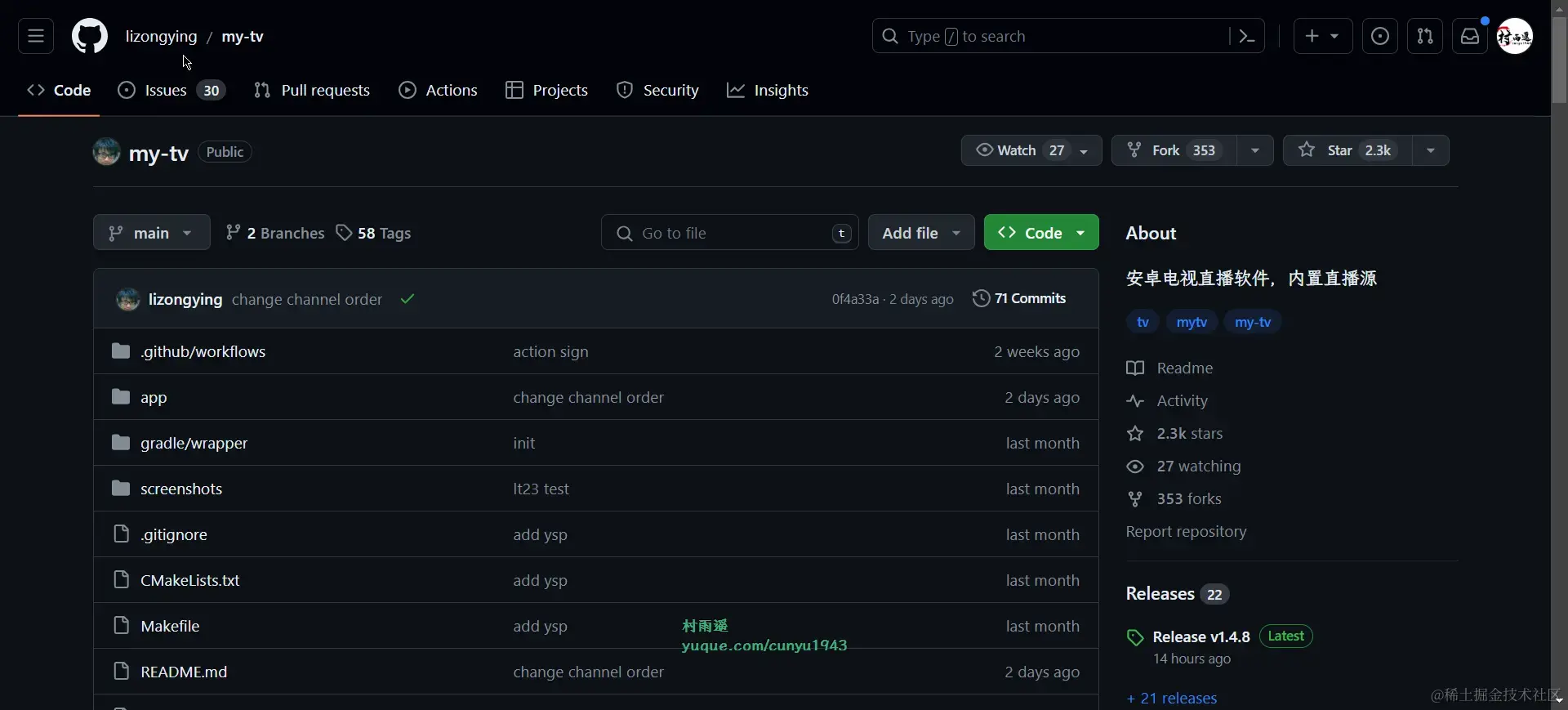Click the eye icon beside 27 watching
This screenshot has width=1568, height=710.
(x=1135, y=466)
